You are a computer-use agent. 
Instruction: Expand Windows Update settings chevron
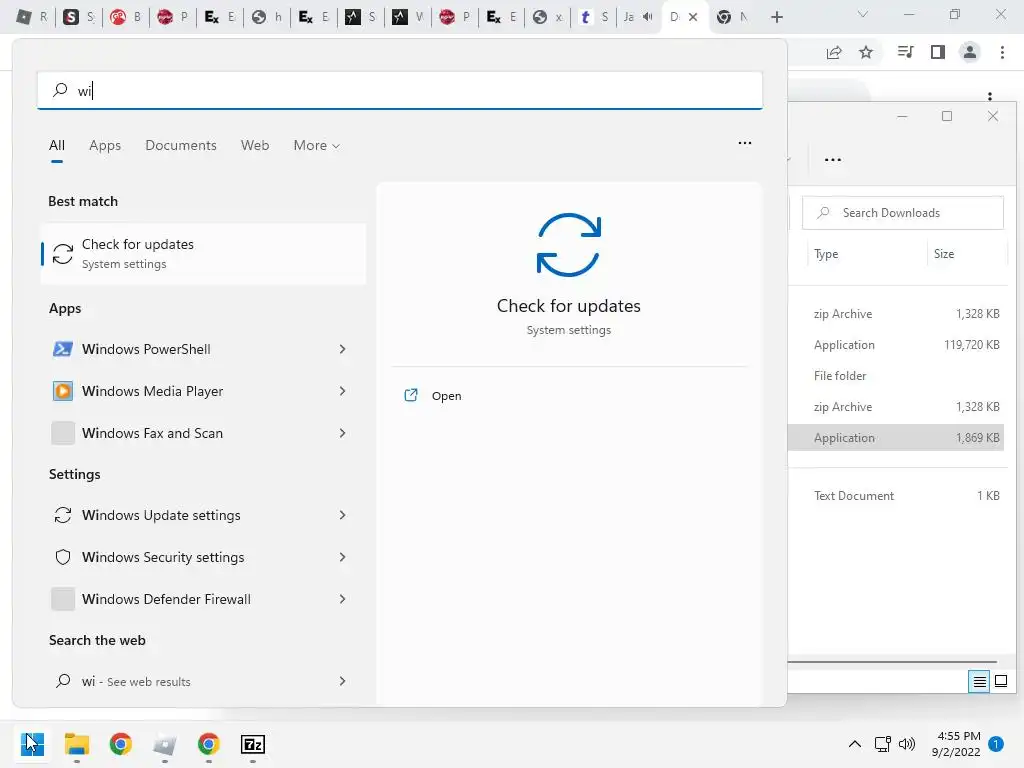click(342, 515)
